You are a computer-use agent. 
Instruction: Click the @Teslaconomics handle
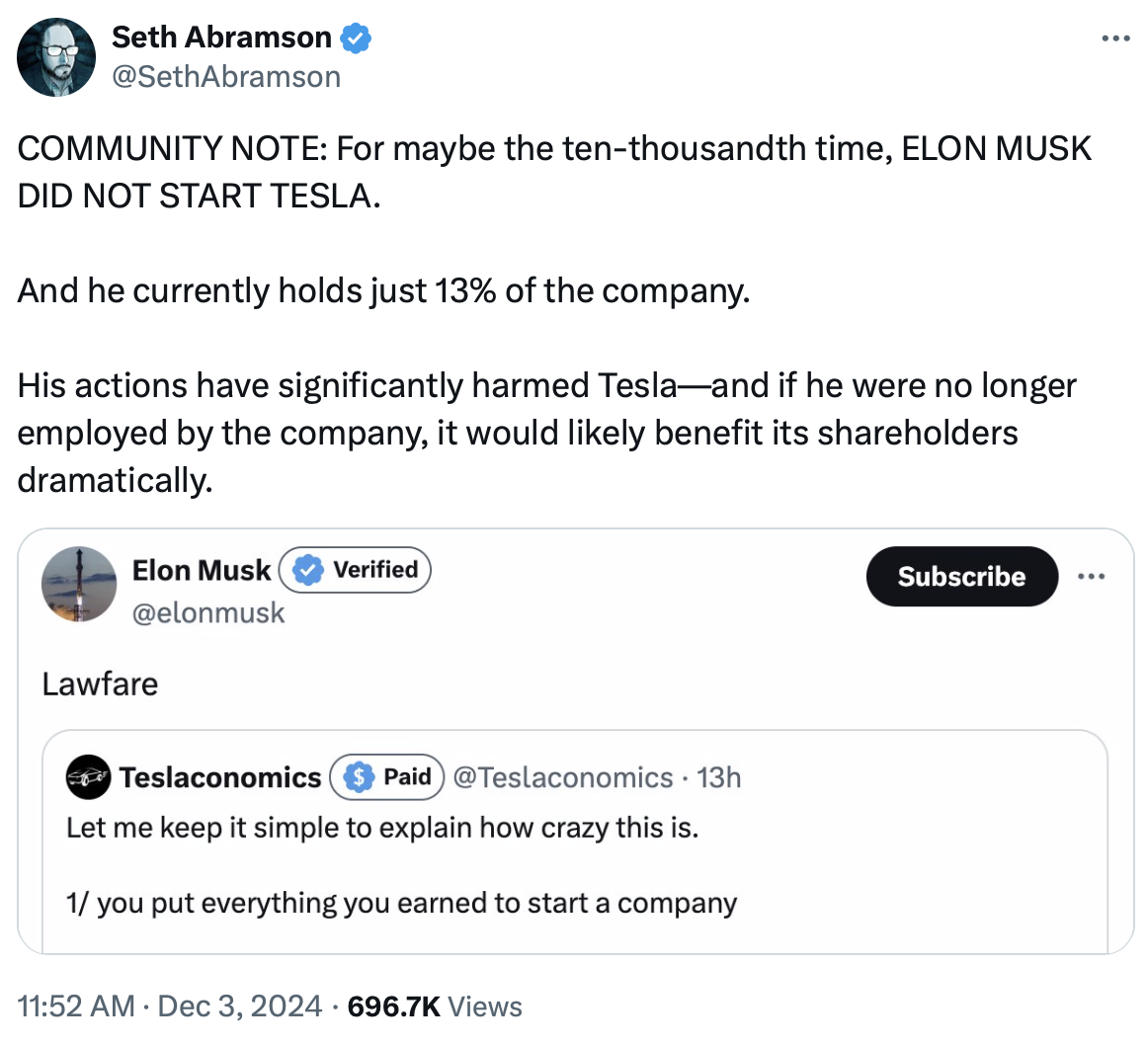tap(563, 778)
